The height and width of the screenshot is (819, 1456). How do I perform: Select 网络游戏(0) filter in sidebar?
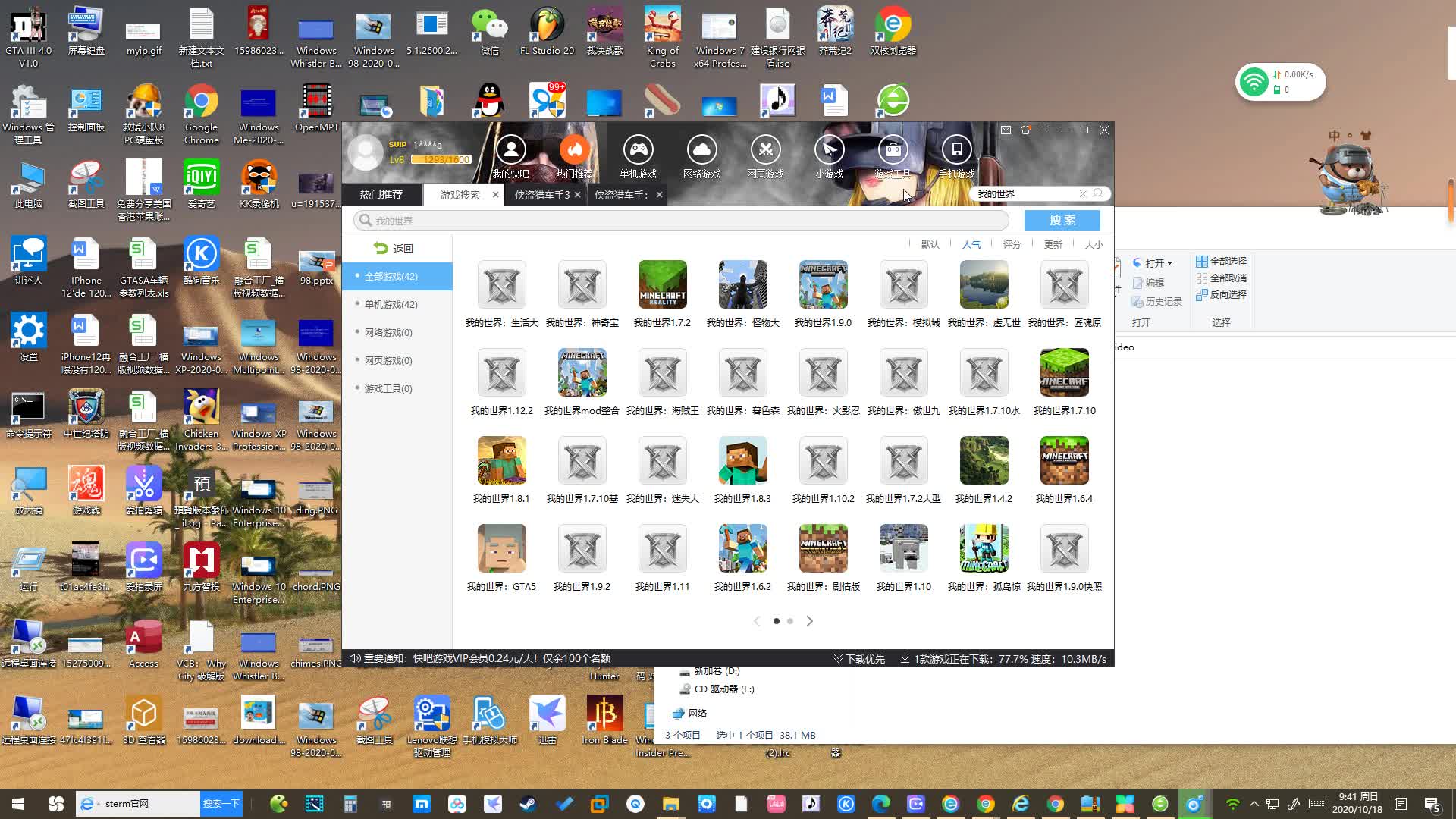388,332
